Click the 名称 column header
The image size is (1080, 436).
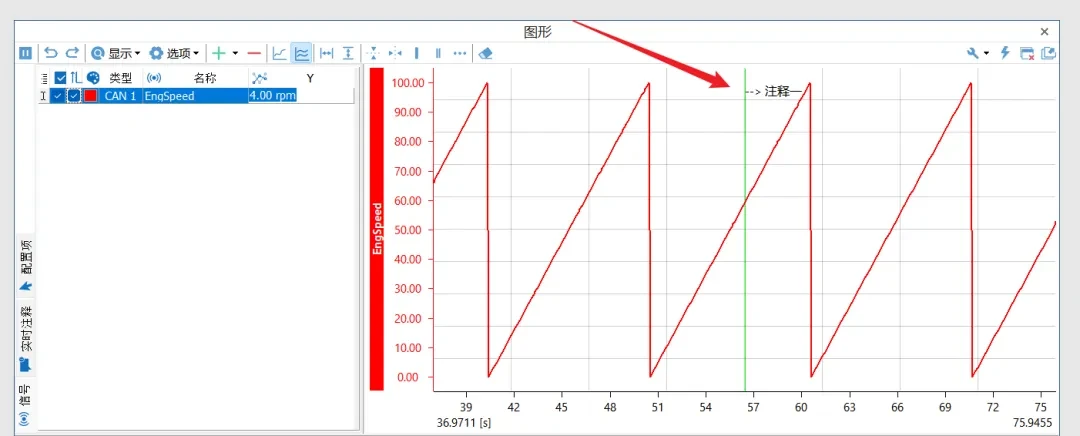click(x=205, y=78)
